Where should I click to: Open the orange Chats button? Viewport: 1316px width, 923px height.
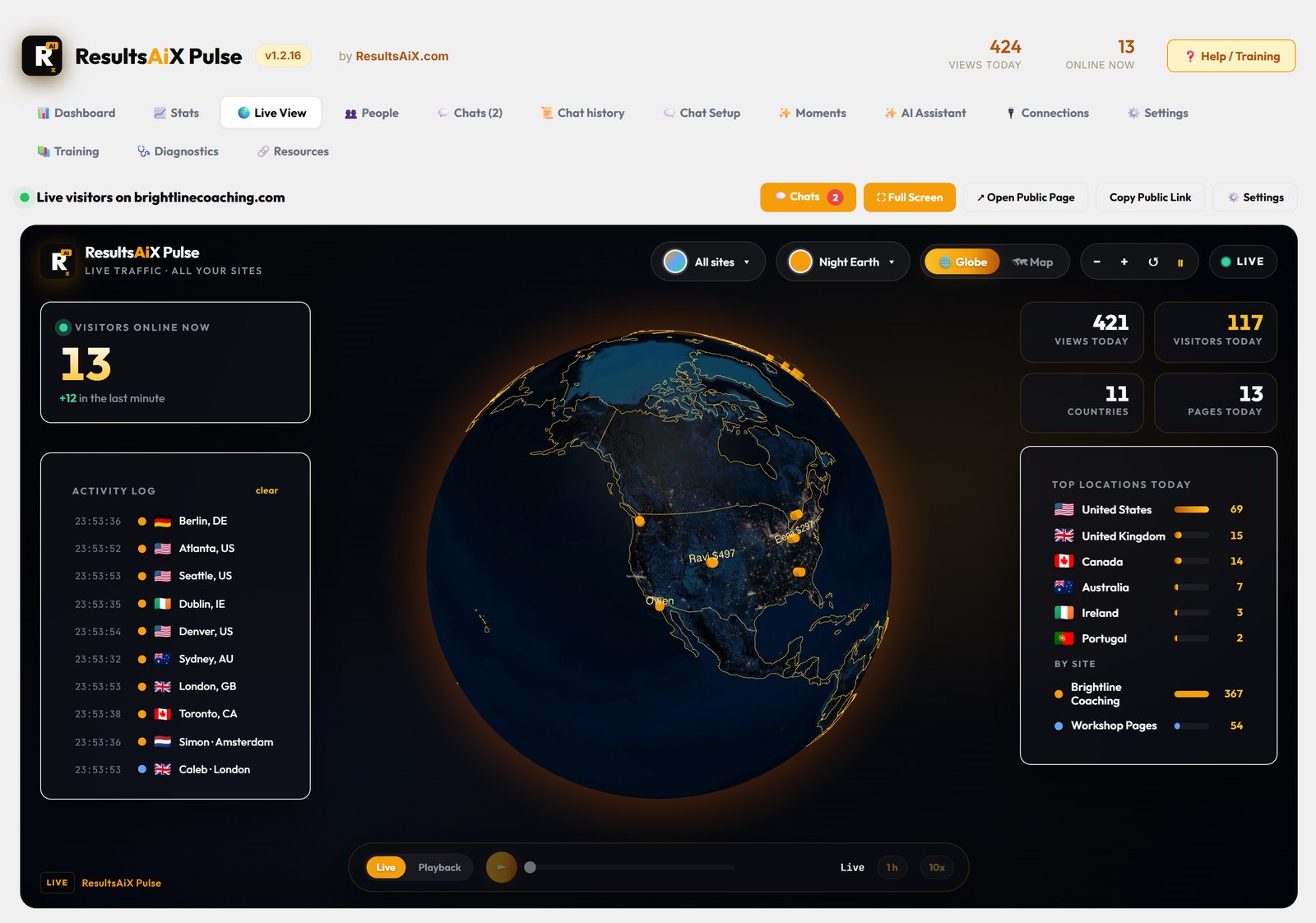pyautogui.click(x=808, y=197)
